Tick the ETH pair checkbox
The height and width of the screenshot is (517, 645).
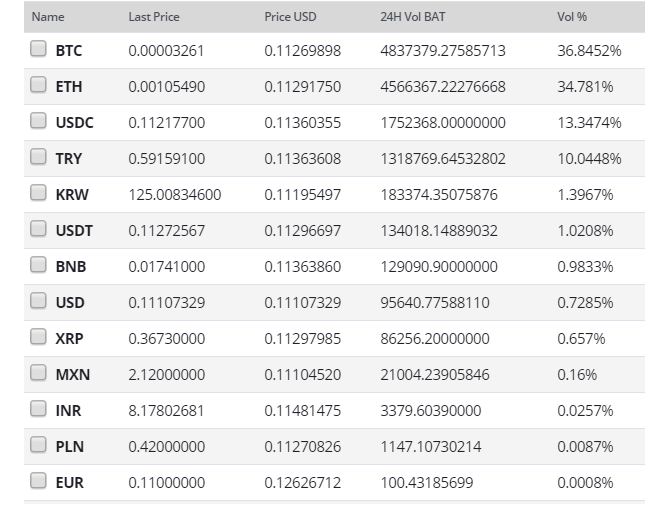pos(38,85)
